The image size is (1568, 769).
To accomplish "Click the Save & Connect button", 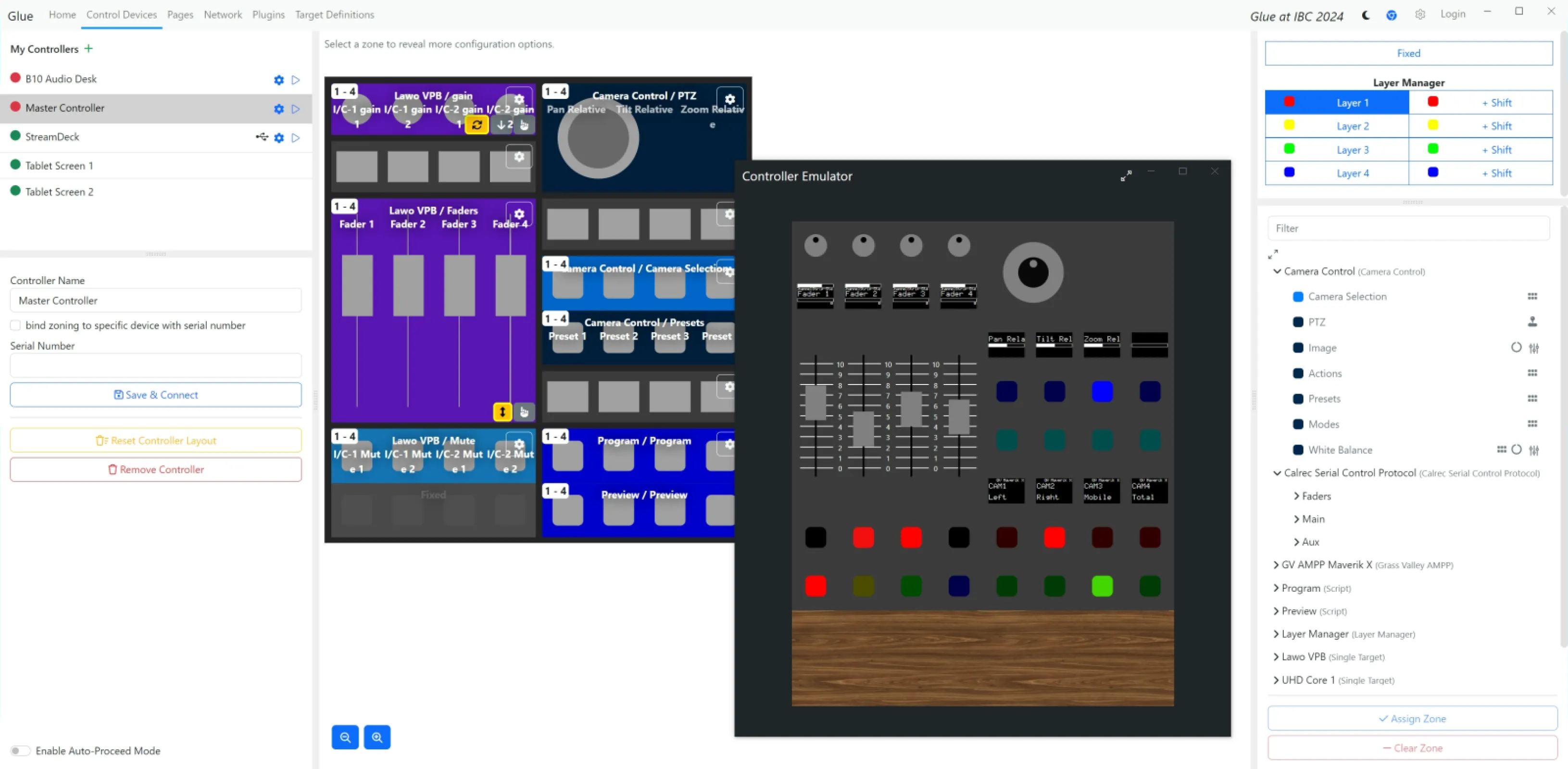I will (156, 395).
